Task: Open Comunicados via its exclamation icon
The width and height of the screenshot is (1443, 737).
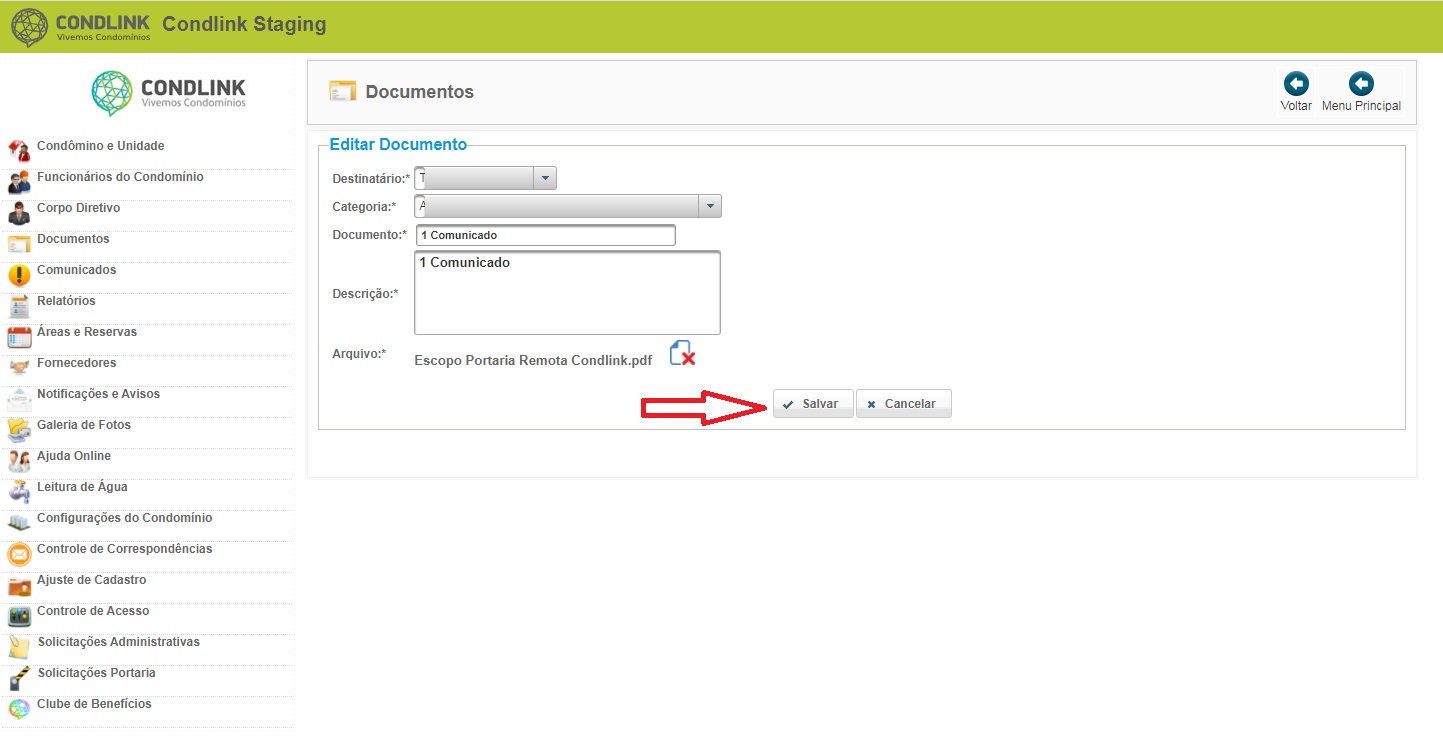Action: 19,275
